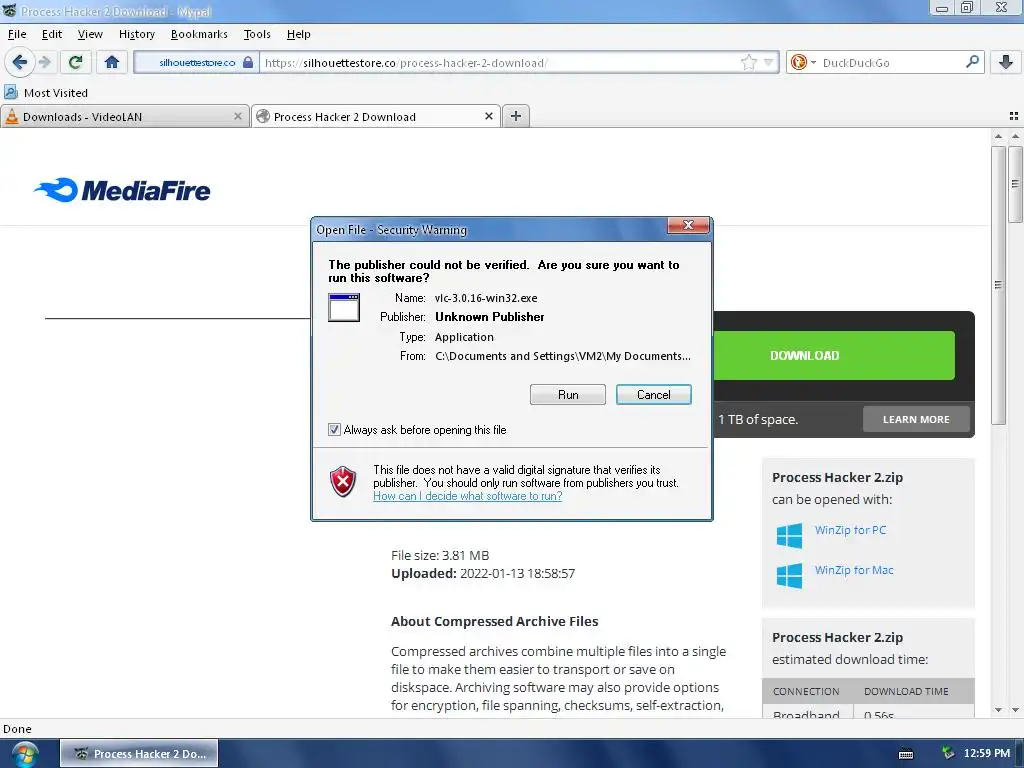Click the DuckDuckGo search input field
Screen dimensions: 1024x768
coord(891,63)
